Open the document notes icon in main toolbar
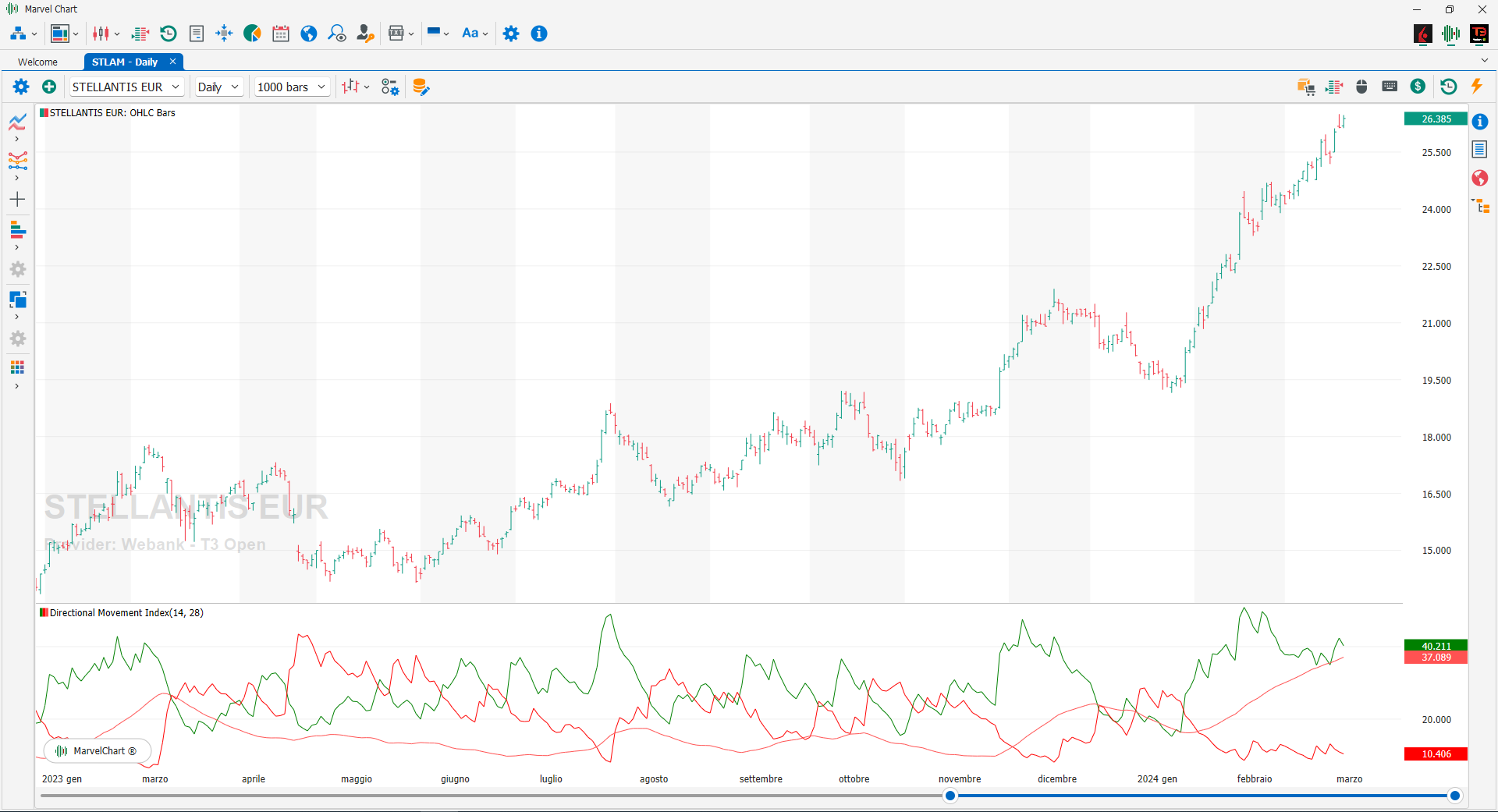The height and width of the screenshot is (812, 1498). (197, 34)
